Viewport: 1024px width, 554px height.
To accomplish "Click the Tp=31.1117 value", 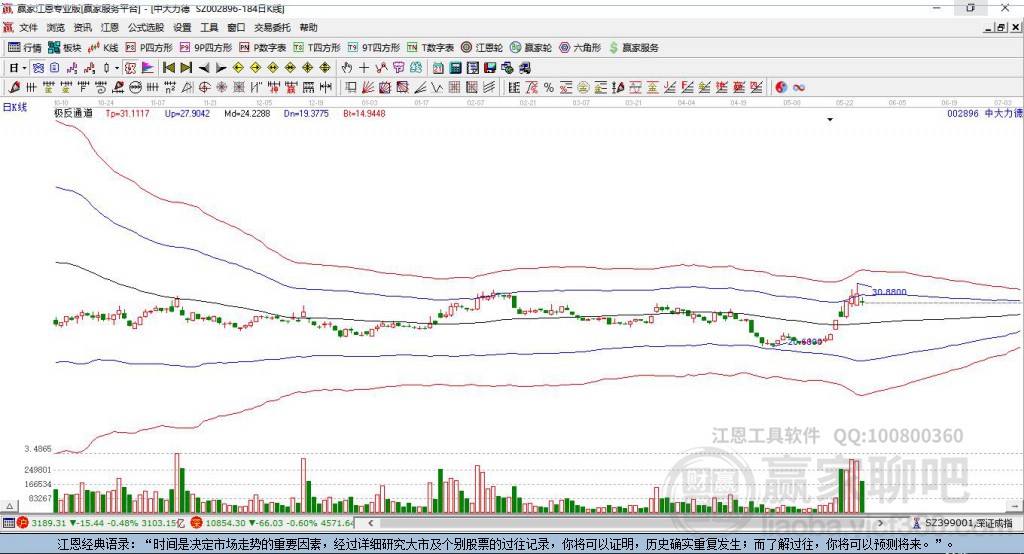I will click(127, 113).
